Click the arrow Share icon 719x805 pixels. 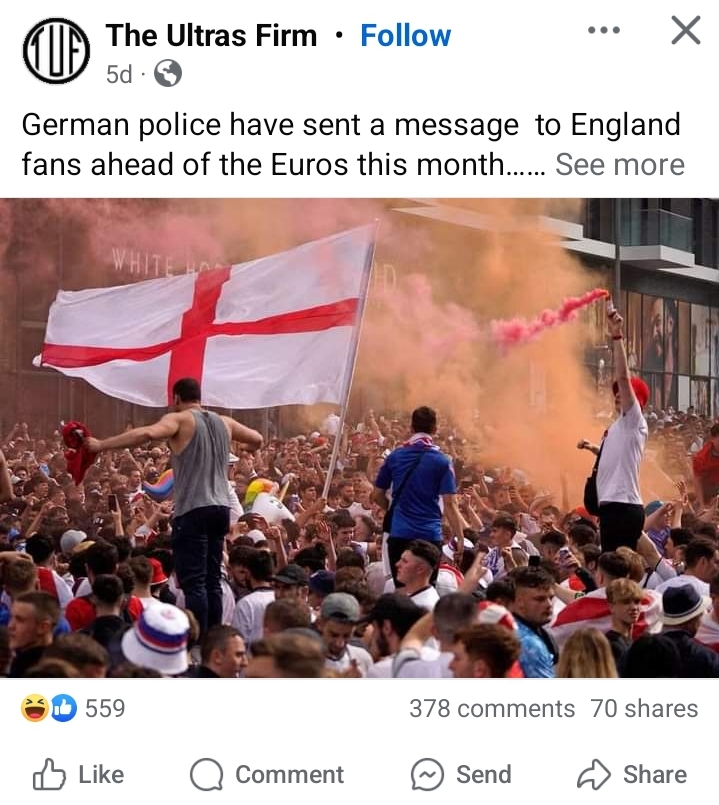click(x=594, y=775)
